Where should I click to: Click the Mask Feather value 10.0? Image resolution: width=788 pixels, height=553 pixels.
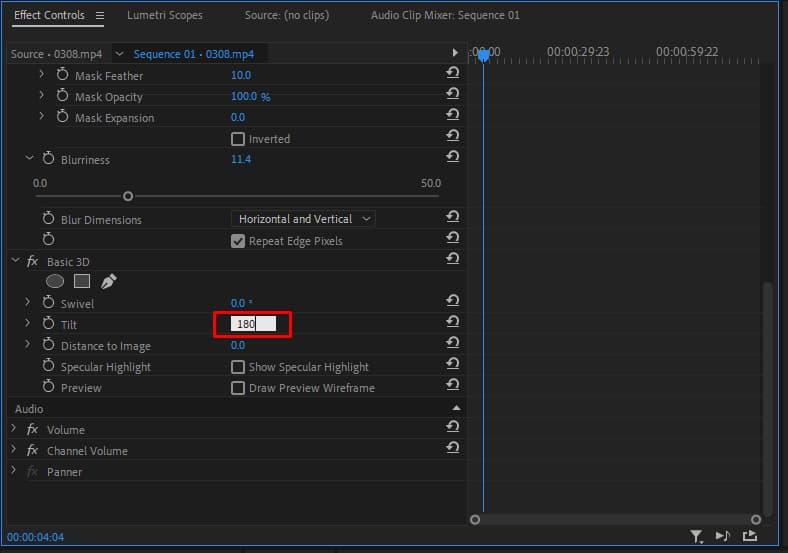[241, 75]
